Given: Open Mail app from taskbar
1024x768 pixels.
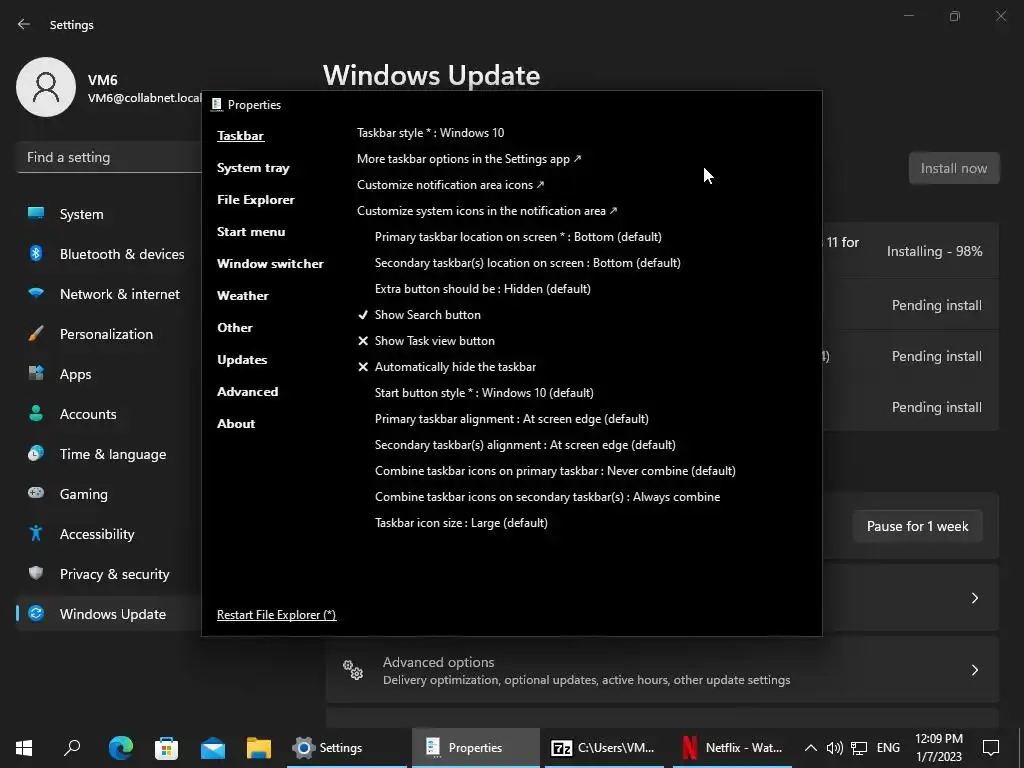Looking at the screenshot, I should pyautogui.click(x=213, y=748).
